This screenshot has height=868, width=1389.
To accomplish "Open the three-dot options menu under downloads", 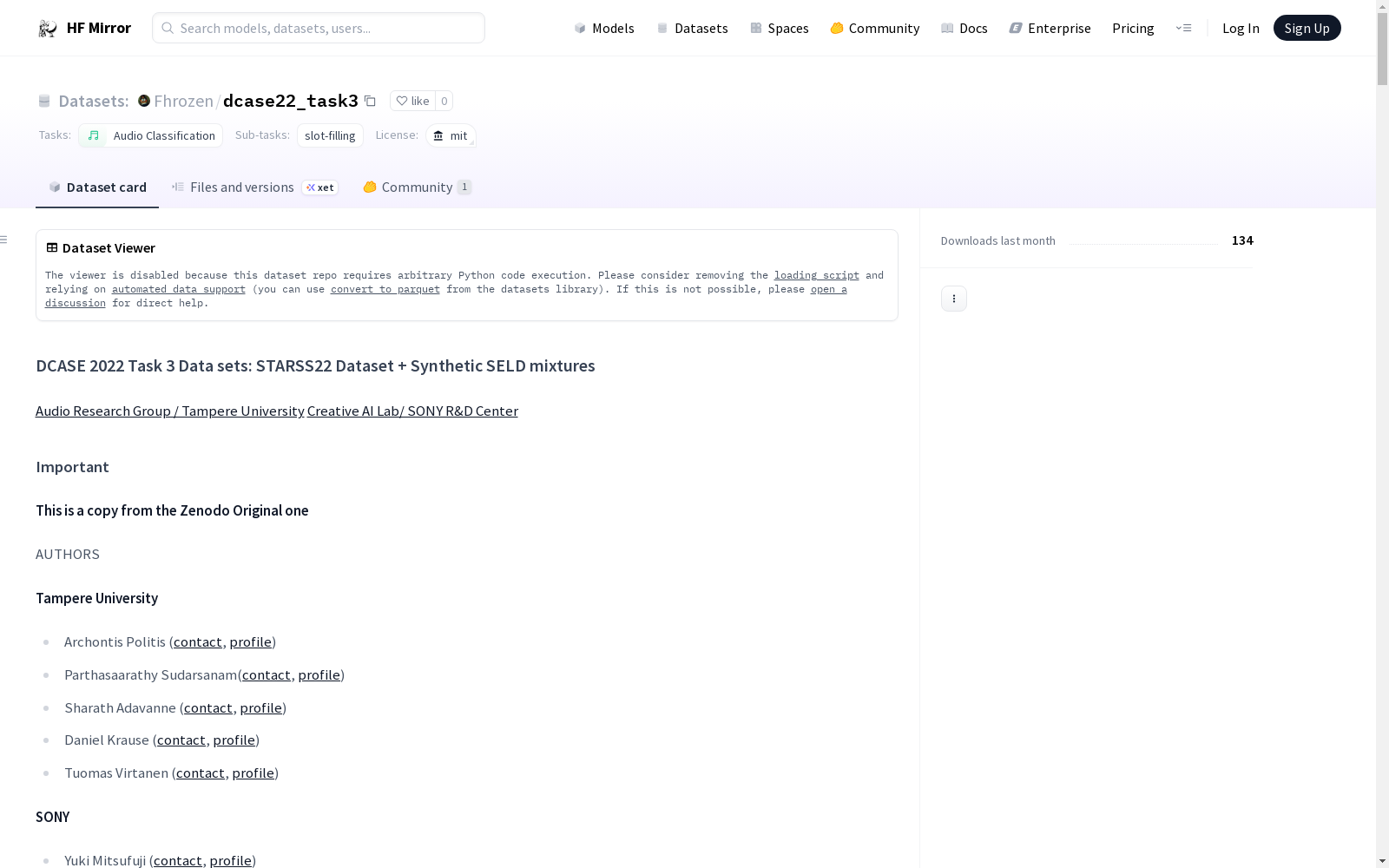I will (x=954, y=299).
